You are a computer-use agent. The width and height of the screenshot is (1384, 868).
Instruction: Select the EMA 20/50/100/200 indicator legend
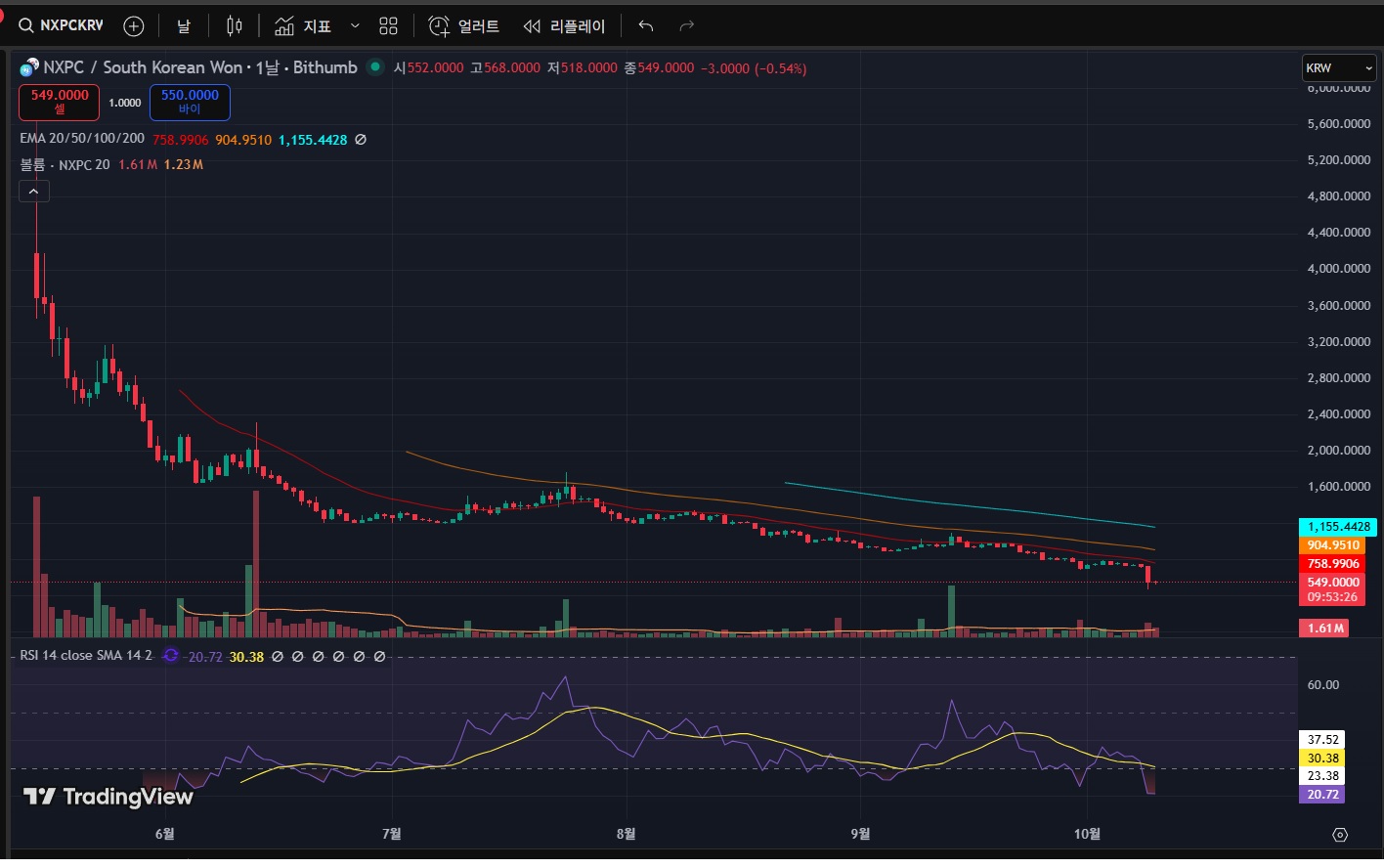pyautogui.click(x=82, y=140)
